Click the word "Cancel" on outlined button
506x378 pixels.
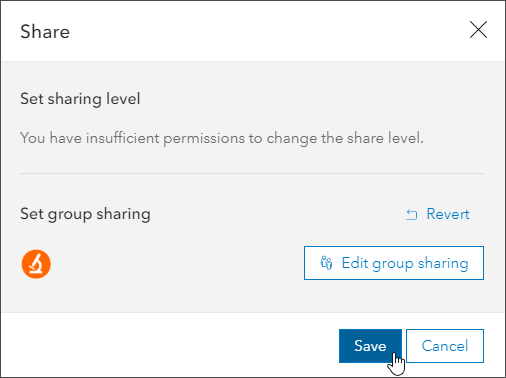pos(445,346)
